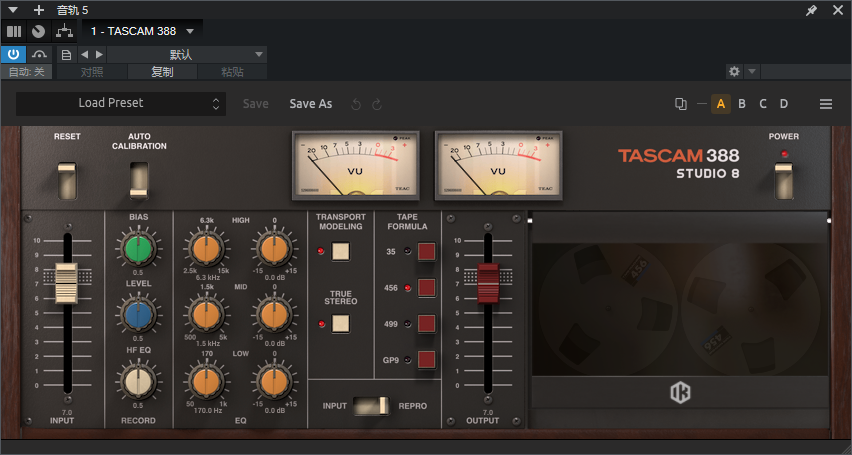
Task: Click Save As
Action: (311, 104)
